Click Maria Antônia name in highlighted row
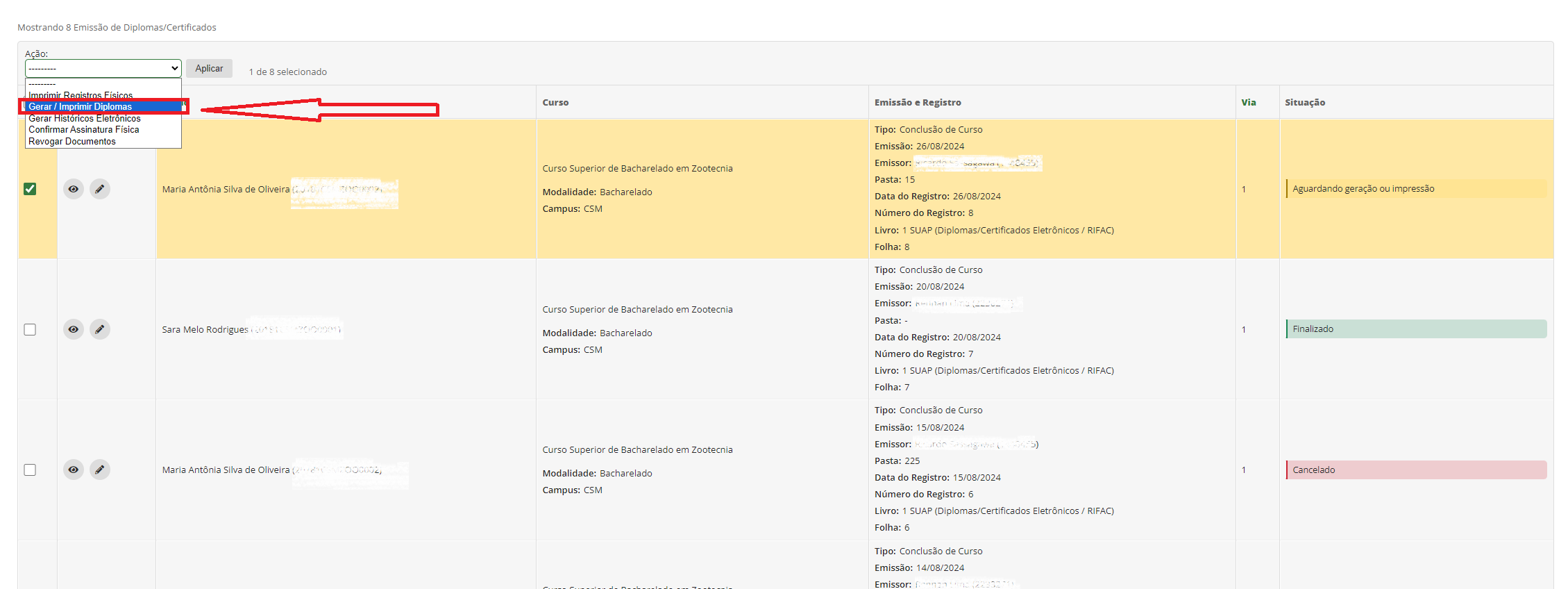Screen dimensions: 1568x589 point(226,189)
